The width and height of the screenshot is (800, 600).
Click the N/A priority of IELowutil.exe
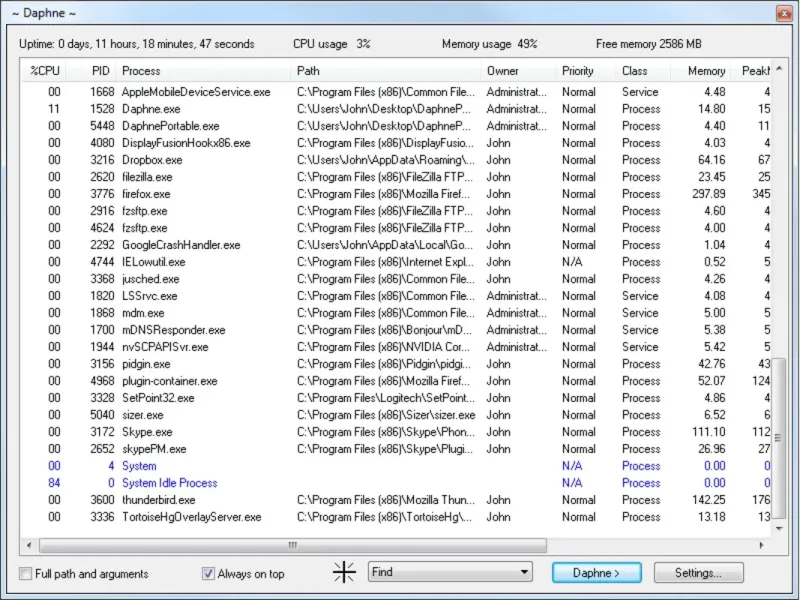pos(572,262)
